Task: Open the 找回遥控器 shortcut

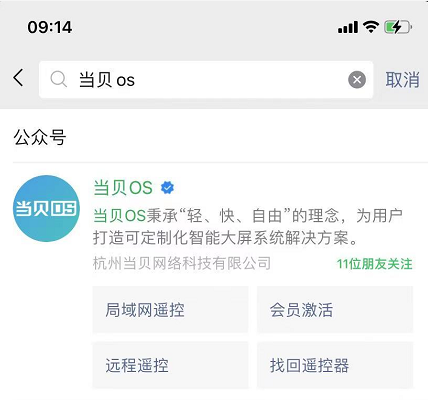Action: (335, 365)
